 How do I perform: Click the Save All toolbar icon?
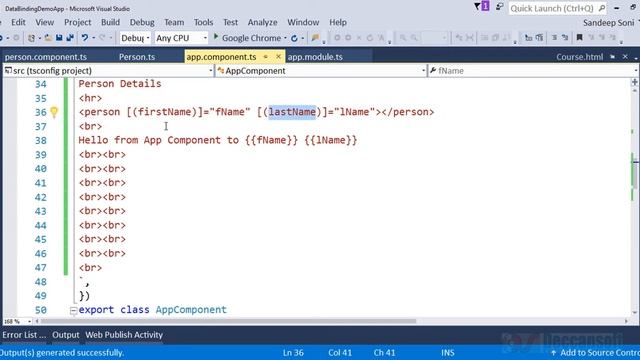pyautogui.click(x=70, y=38)
